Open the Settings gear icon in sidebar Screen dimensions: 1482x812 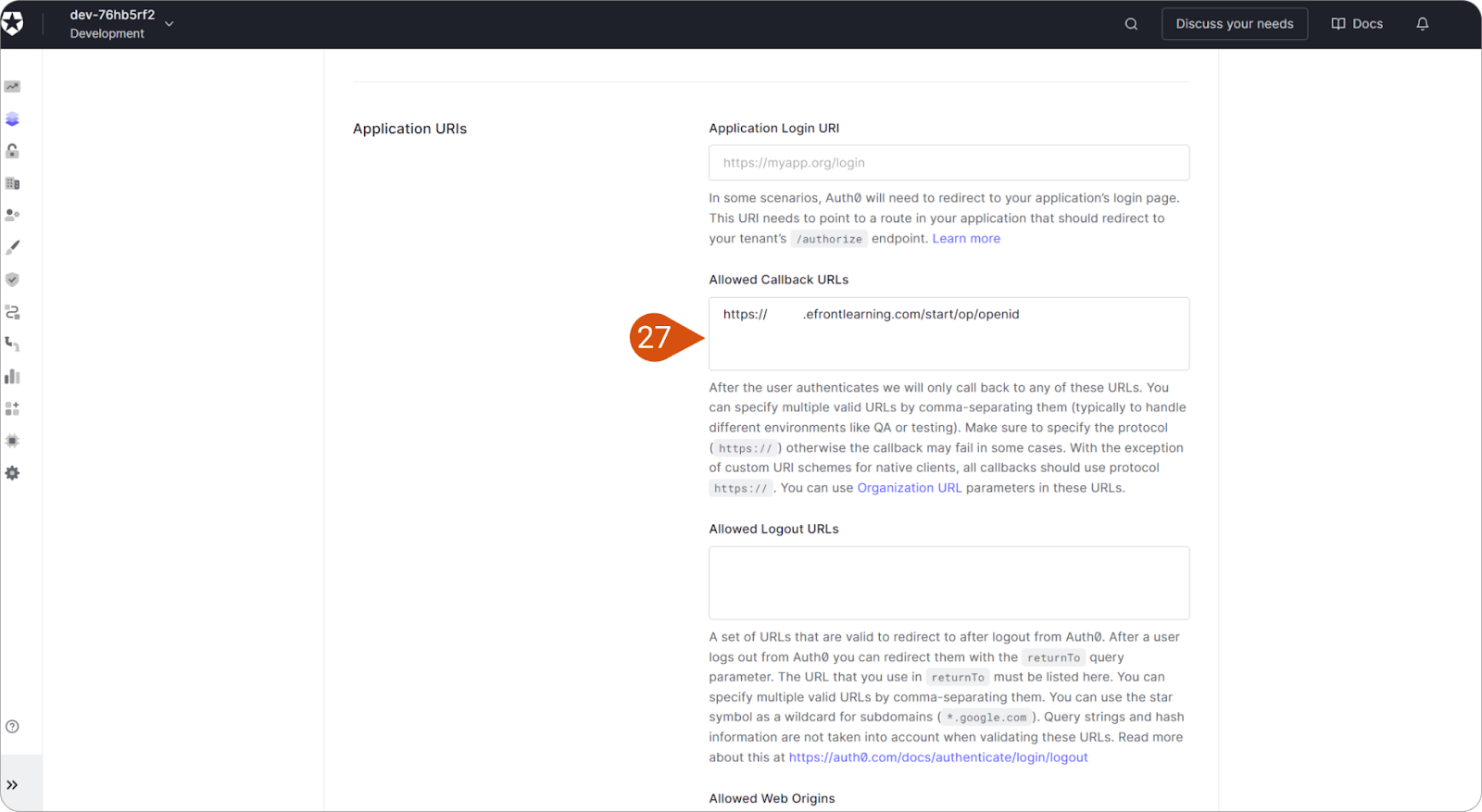click(12, 473)
